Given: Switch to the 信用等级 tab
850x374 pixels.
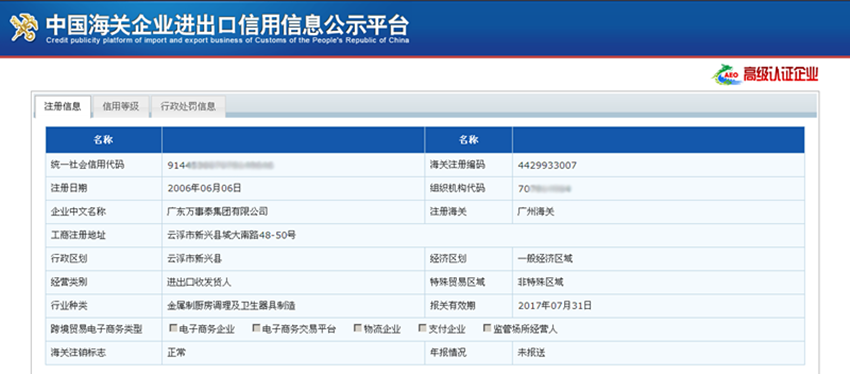Looking at the screenshot, I should coord(121,106).
